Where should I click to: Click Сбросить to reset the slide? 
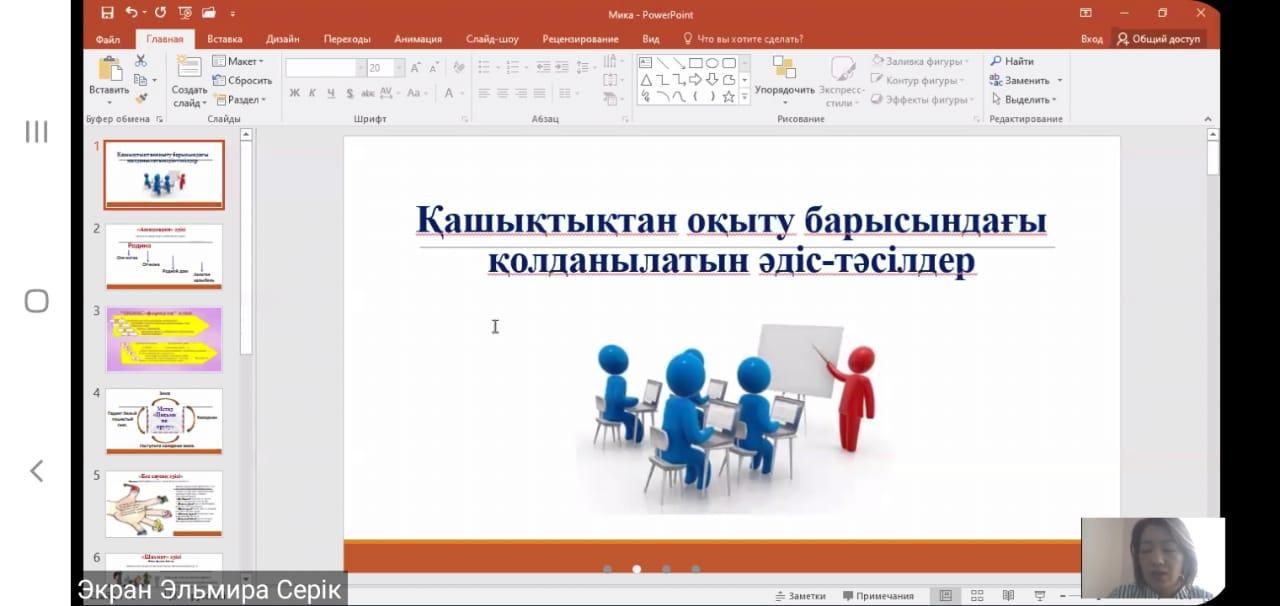(242, 80)
